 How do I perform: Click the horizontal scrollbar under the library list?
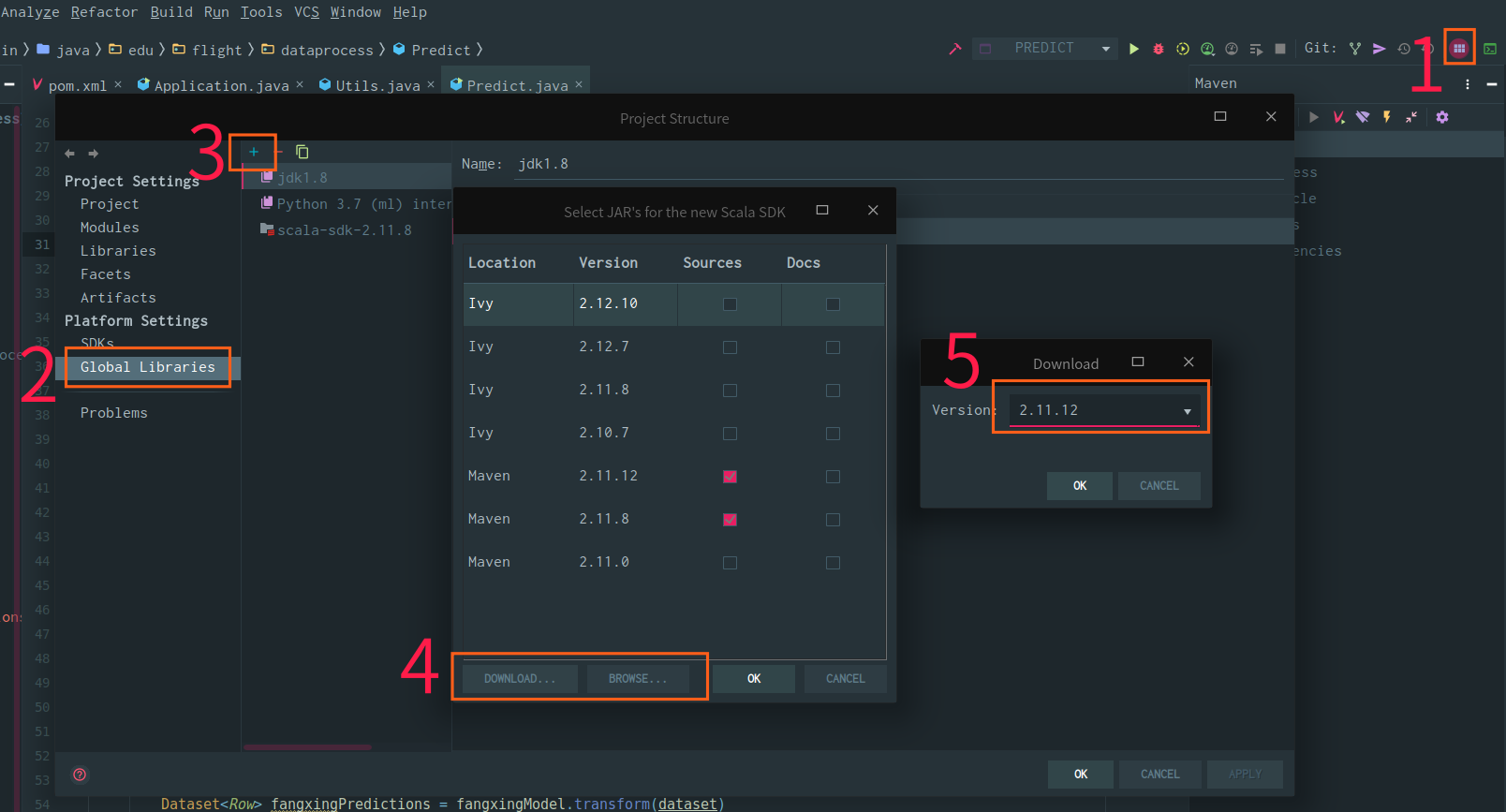point(307,747)
